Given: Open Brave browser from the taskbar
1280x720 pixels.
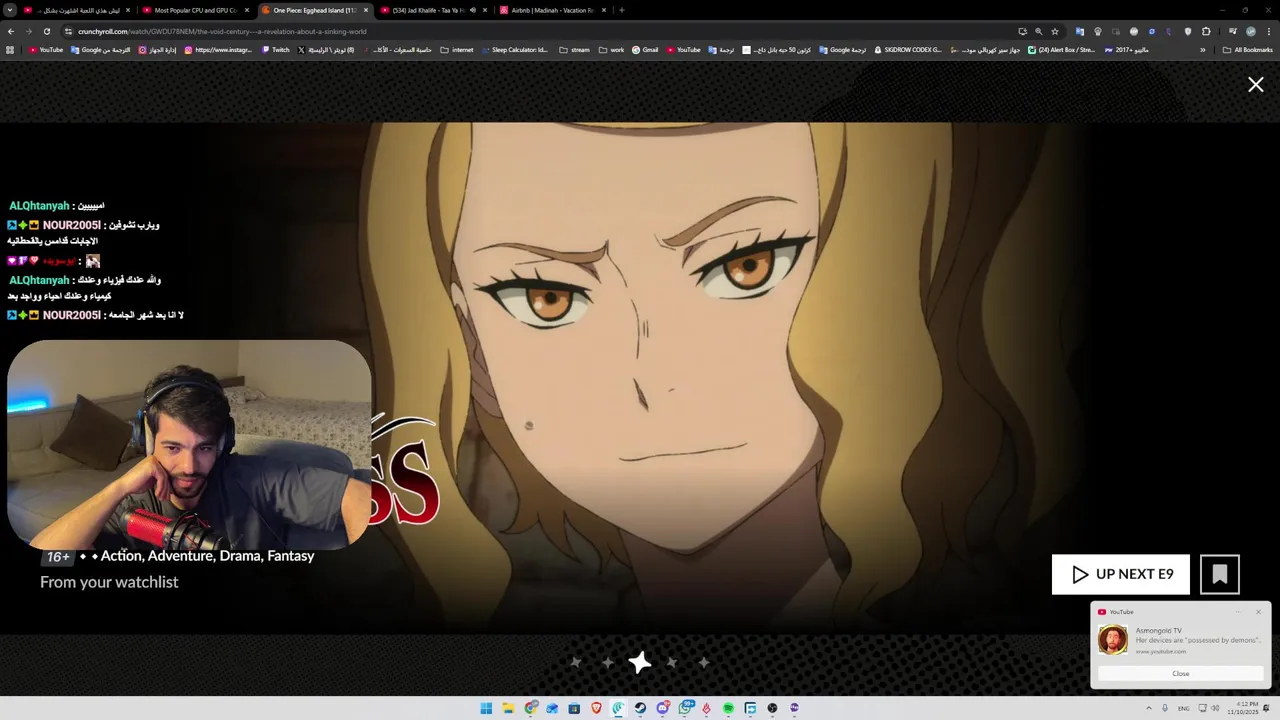Looking at the screenshot, I should [596, 708].
